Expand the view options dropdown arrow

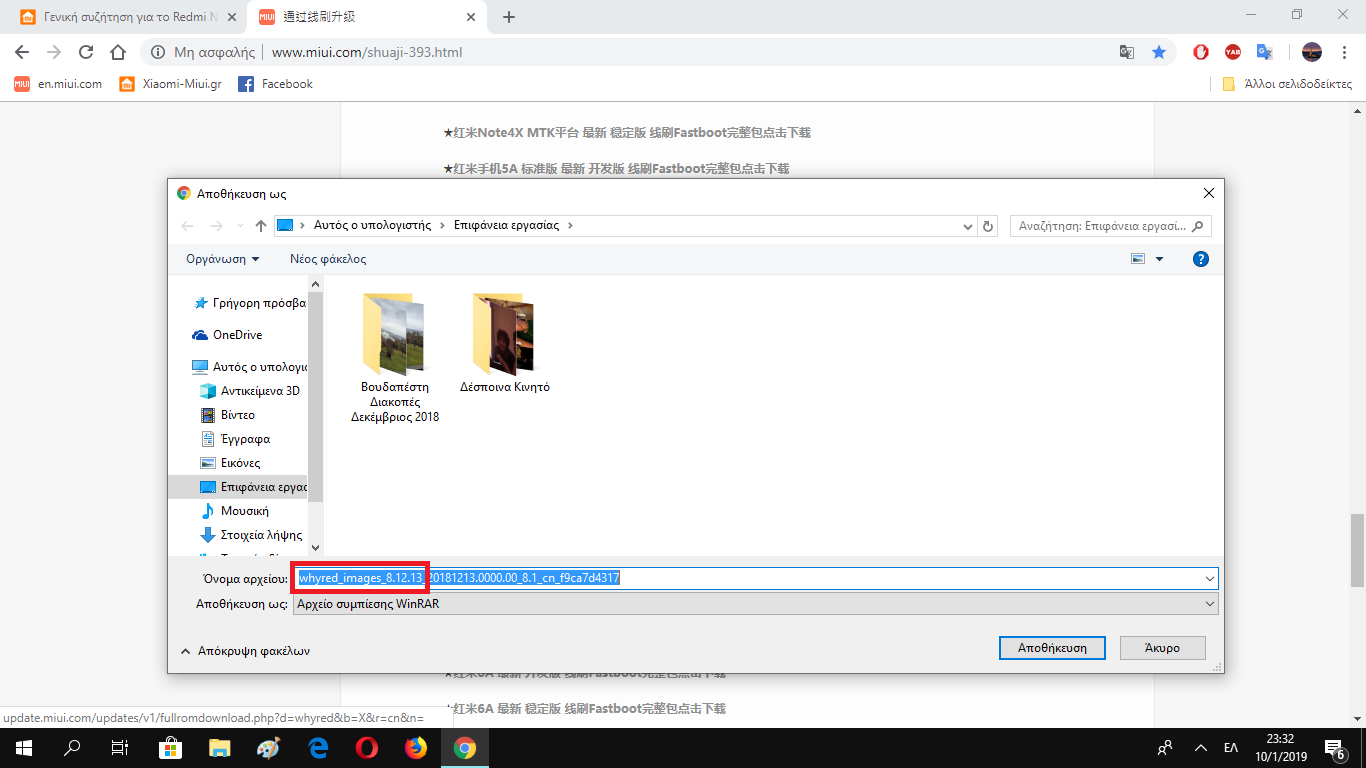tap(1160, 259)
